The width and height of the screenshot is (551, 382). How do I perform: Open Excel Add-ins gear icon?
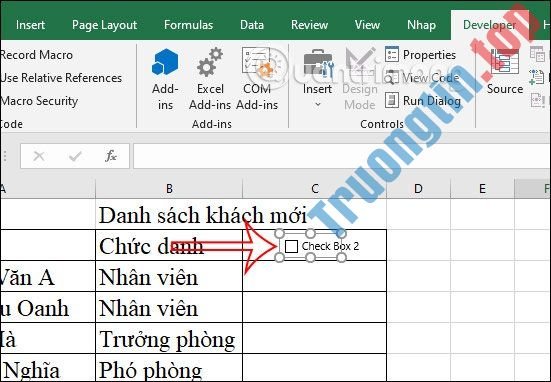point(210,62)
